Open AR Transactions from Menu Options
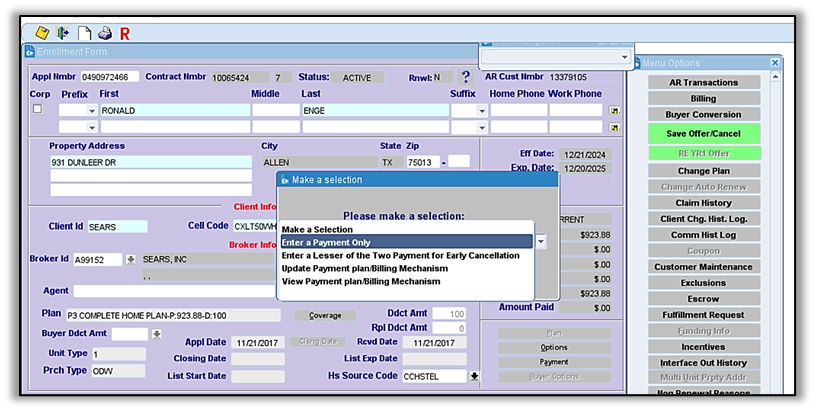 [x=703, y=83]
